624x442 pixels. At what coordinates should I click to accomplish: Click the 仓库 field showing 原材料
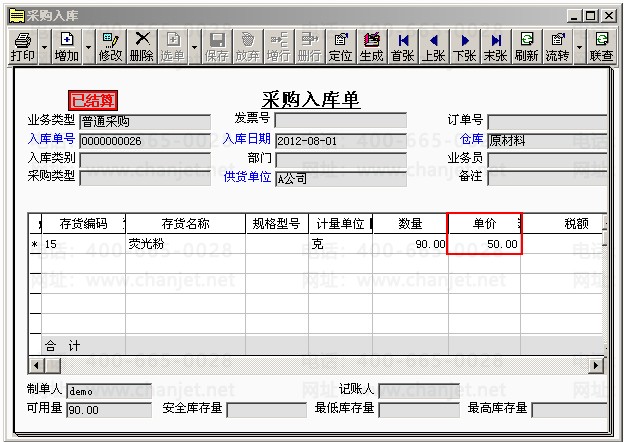(x=547, y=141)
